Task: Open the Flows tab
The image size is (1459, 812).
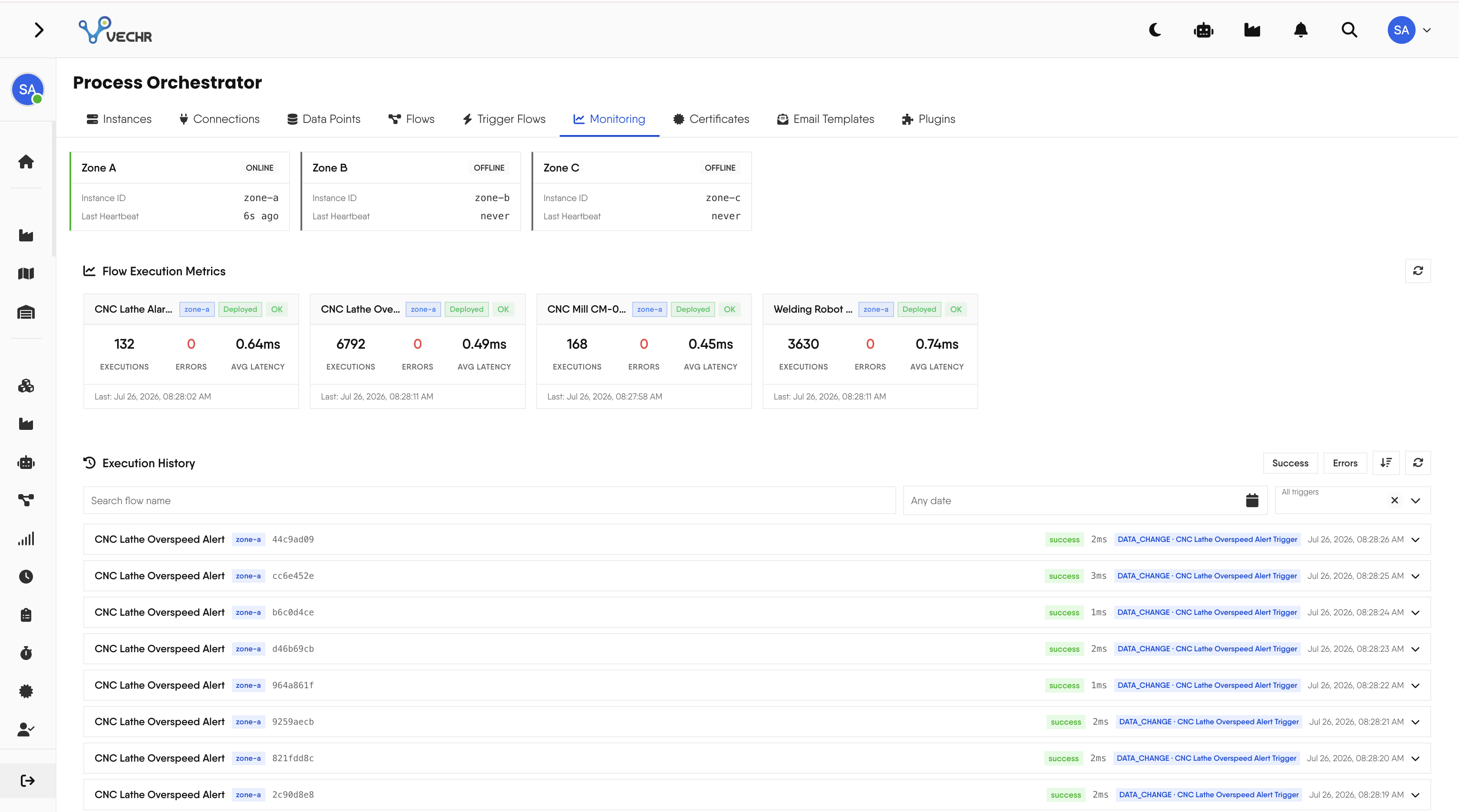Action: 411,119
